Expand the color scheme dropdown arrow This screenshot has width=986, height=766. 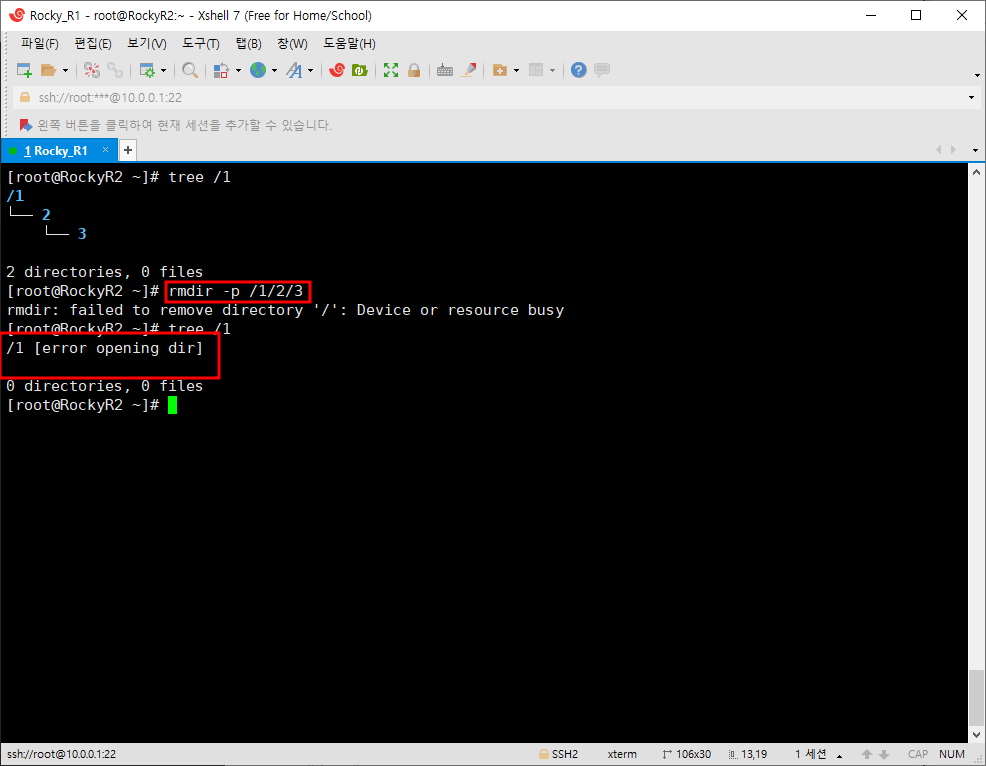[238, 70]
